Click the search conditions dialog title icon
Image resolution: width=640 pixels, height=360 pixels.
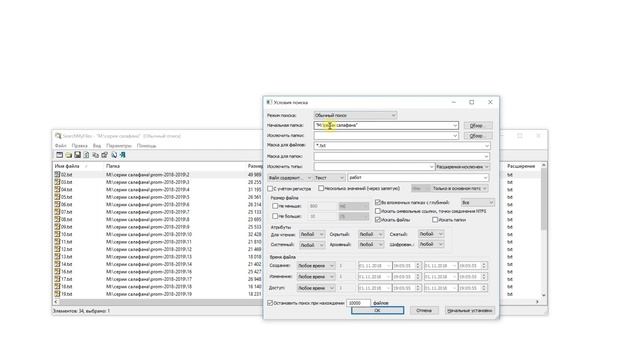269,102
